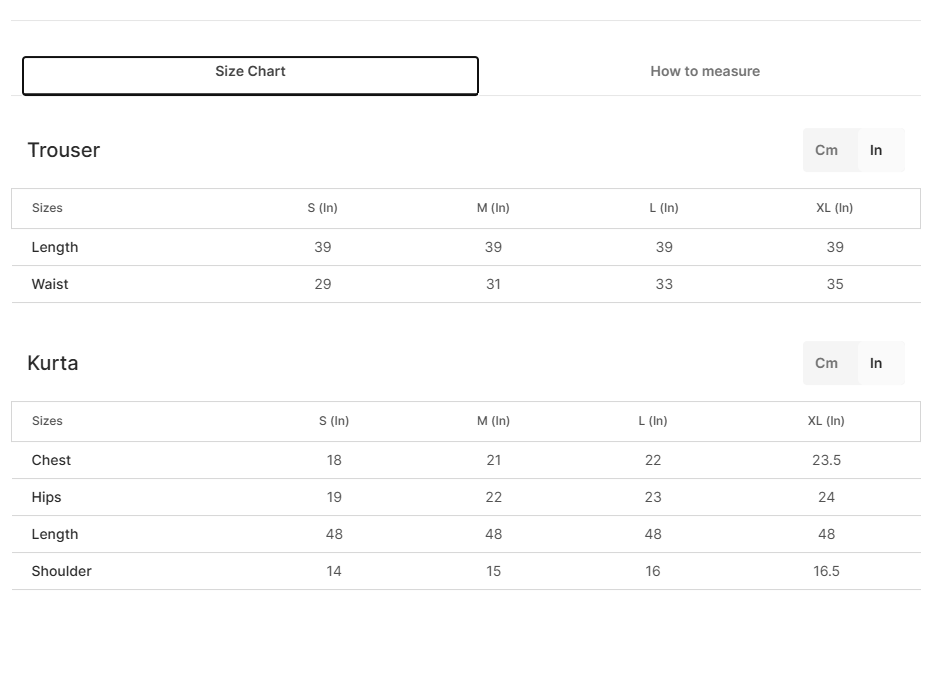The width and height of the screenshot is (935, 680).
Task: Click Kurta XL chest value 23.5
Action: [826, 460]
